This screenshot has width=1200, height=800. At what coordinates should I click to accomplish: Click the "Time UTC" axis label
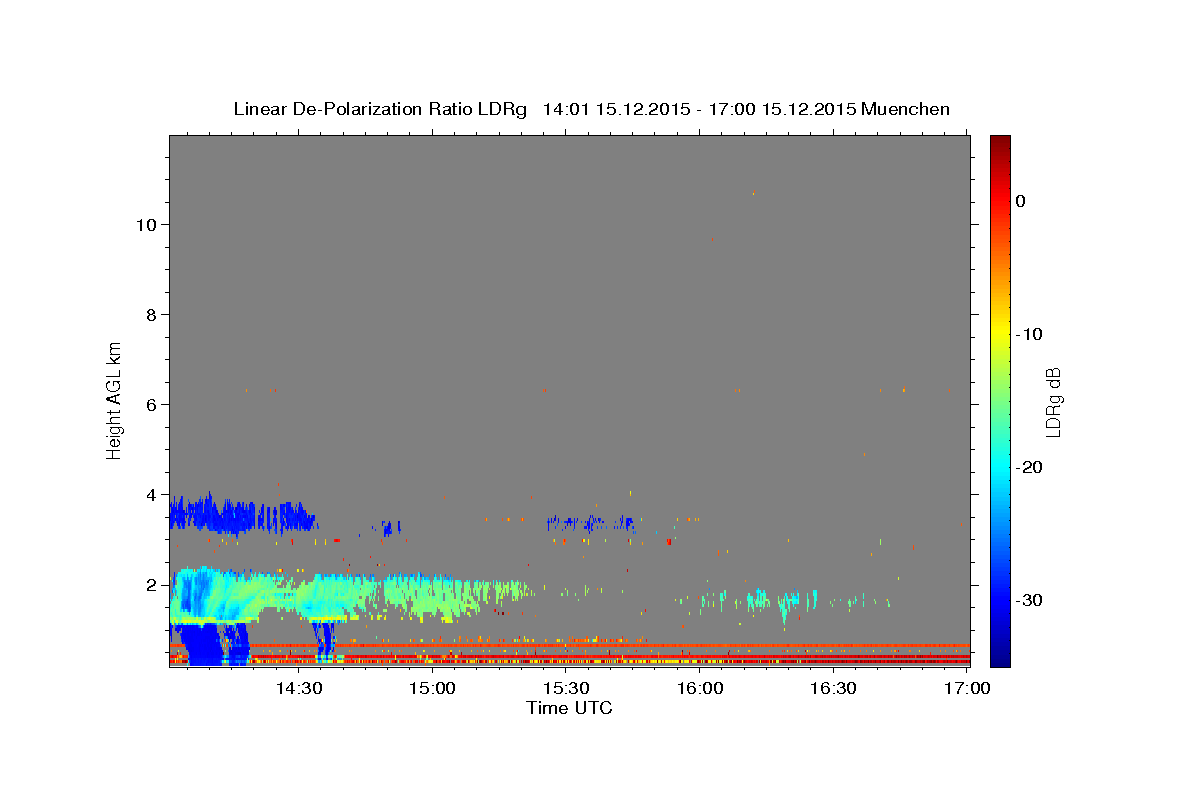click(x=569, y=708)
